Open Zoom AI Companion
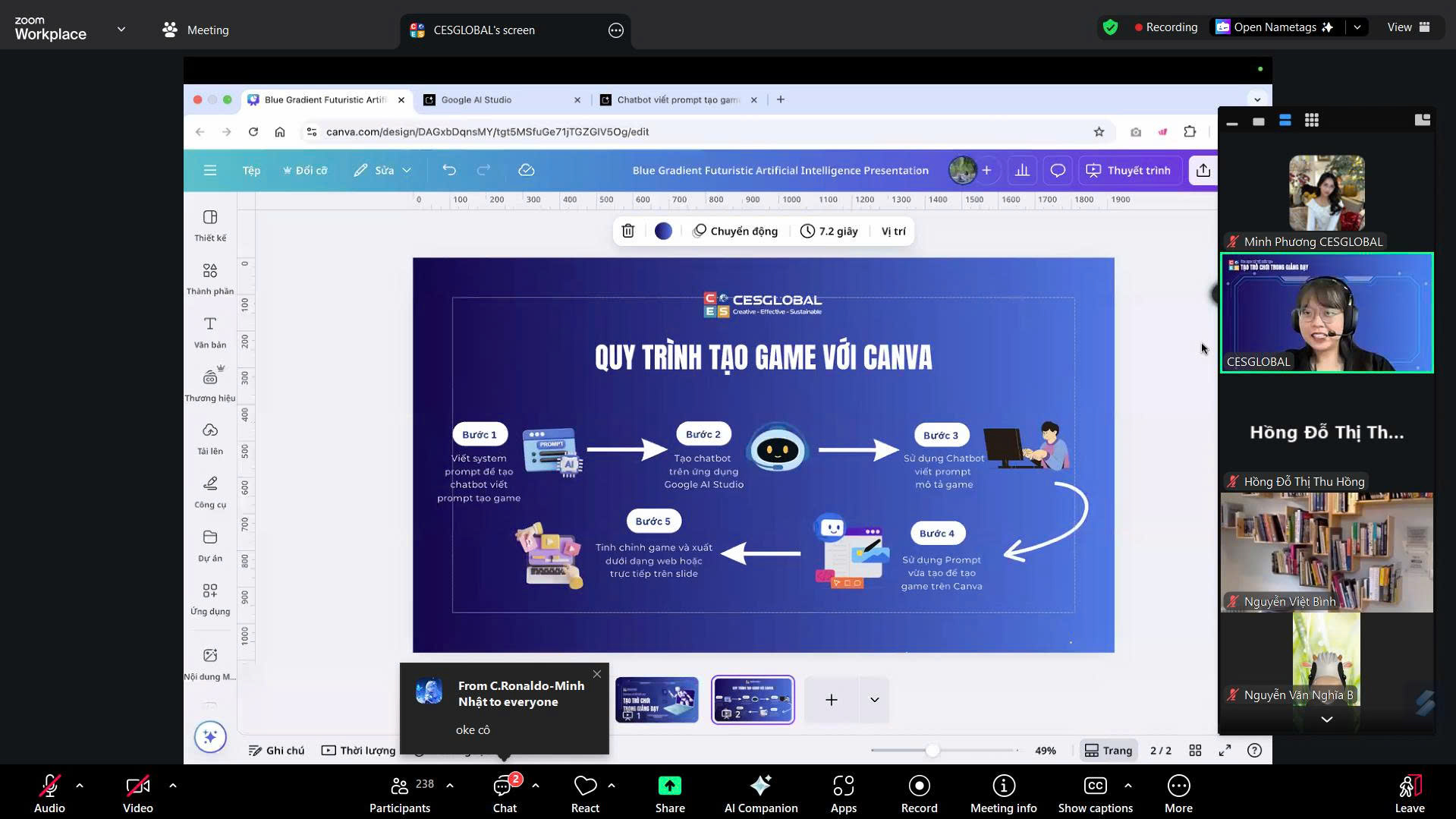This screenshot has width=1456, height=819. [x=761, y=794]
